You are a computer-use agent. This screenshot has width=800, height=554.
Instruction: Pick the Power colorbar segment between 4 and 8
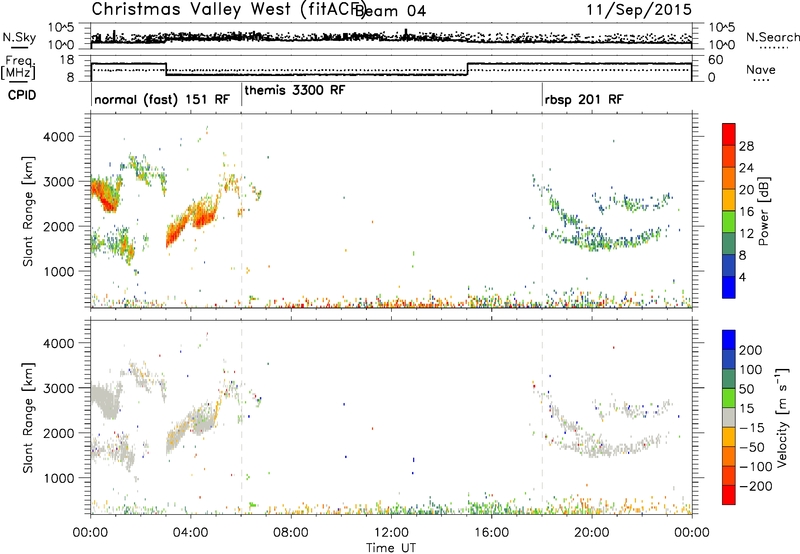[x=729, y=265]
